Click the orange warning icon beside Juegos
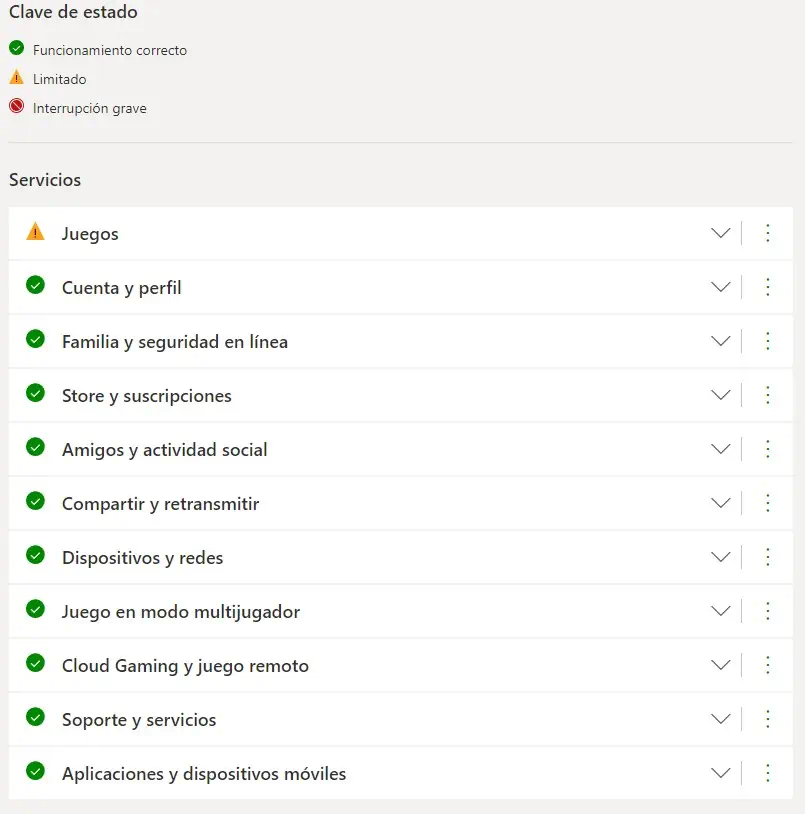The width and height of the screenshot is (805, 814). (x=35, y=232)
